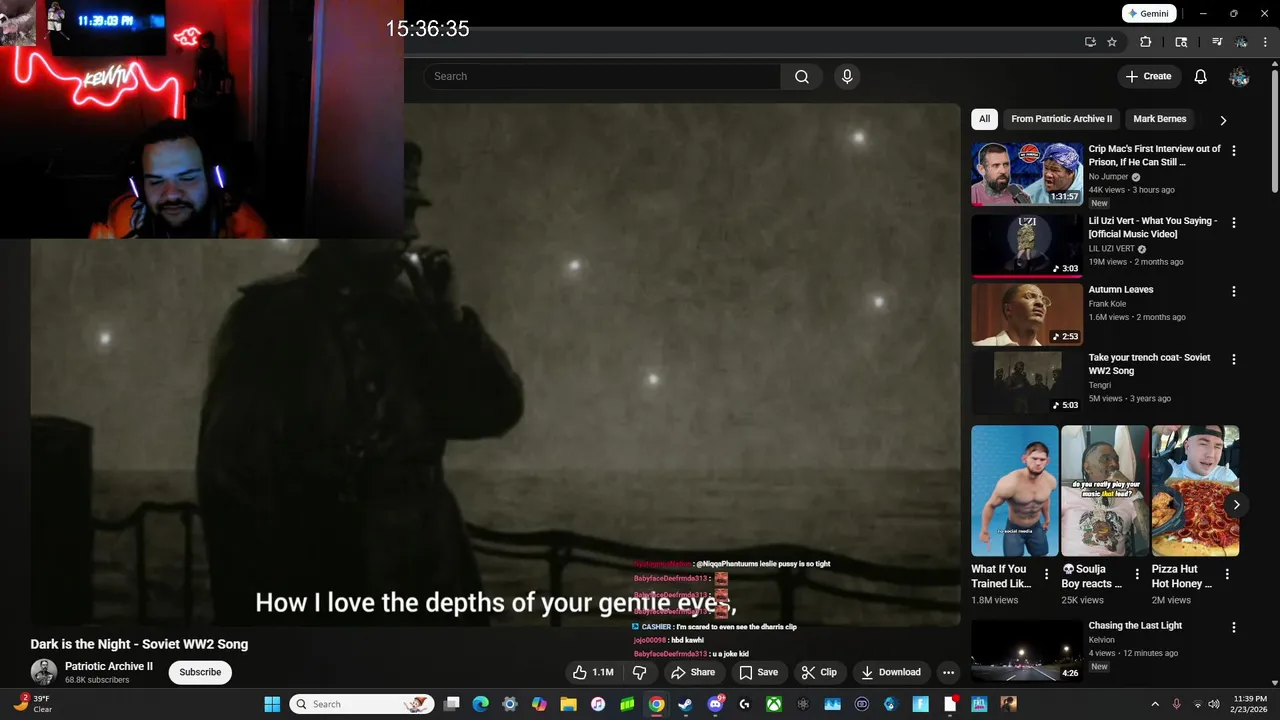Open Xbox app from taskbar

[x=773, y=704]
